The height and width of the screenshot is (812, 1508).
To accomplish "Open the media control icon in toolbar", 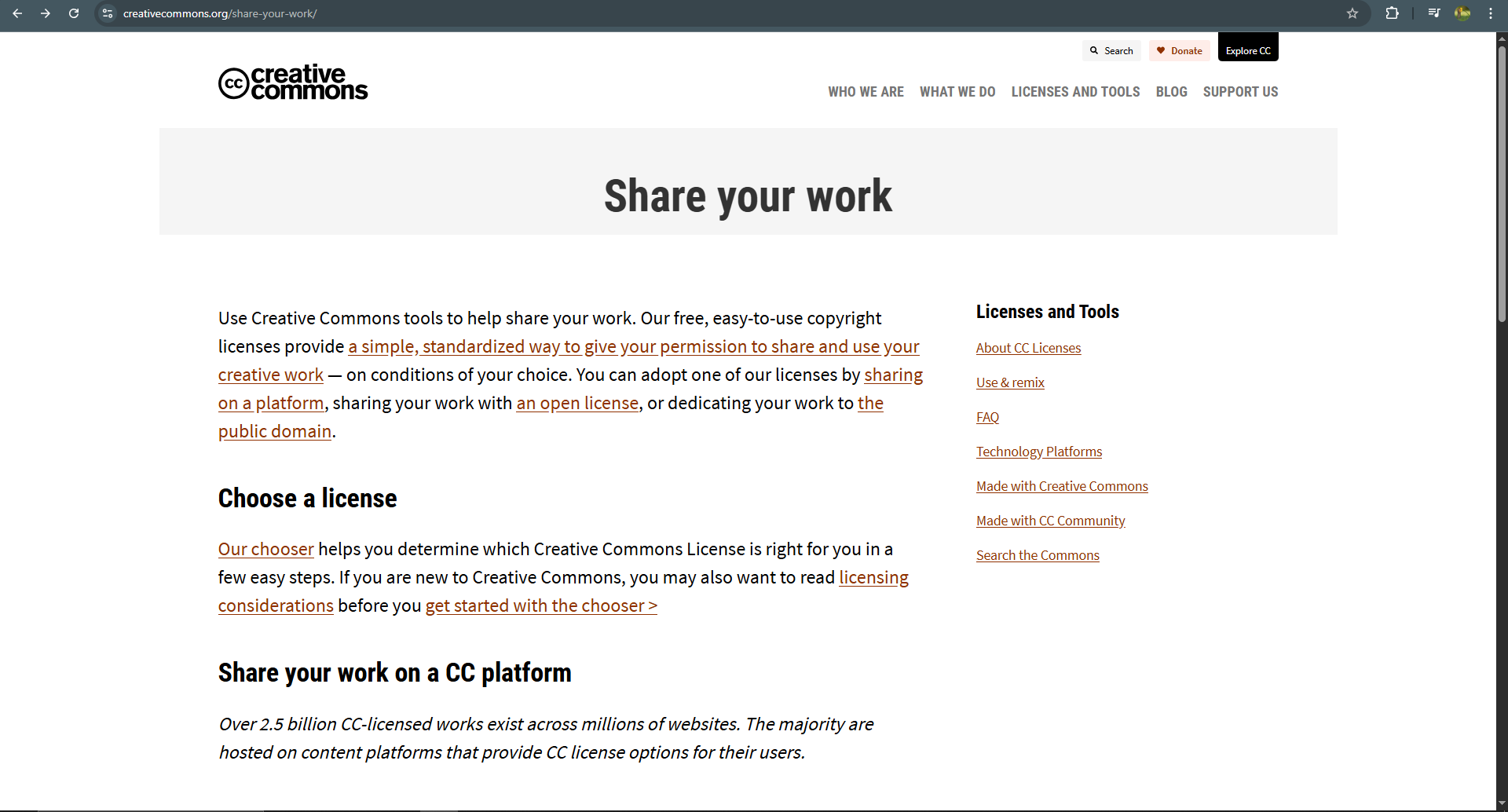I will tap(1434, 13).
